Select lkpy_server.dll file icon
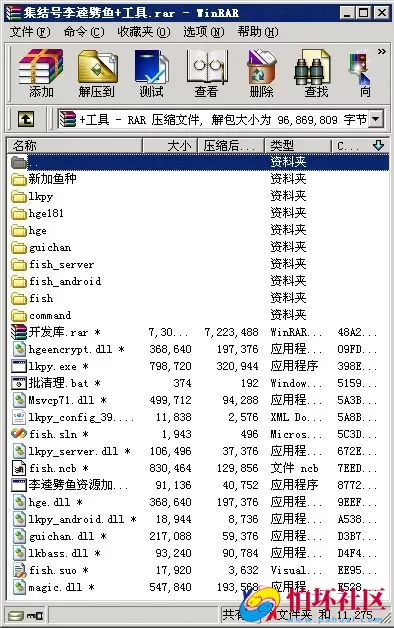The width and height of the screenshot is (394, 628). (x=19, y=451)
